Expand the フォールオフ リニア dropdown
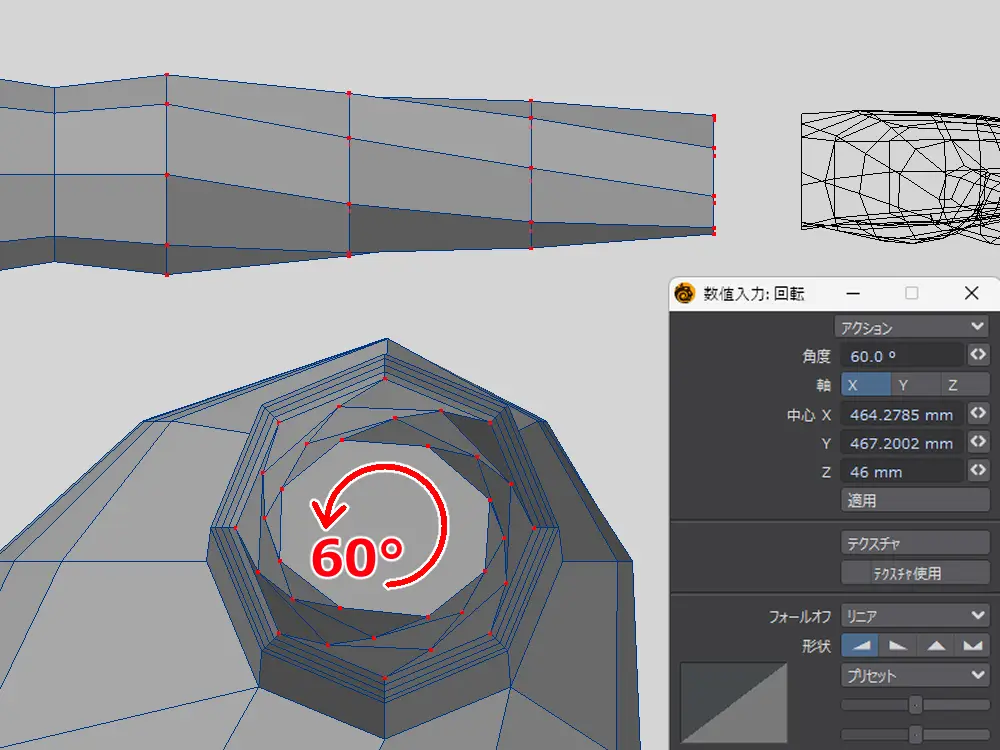This screenshot has height=750, width=1000. (915, 616)
